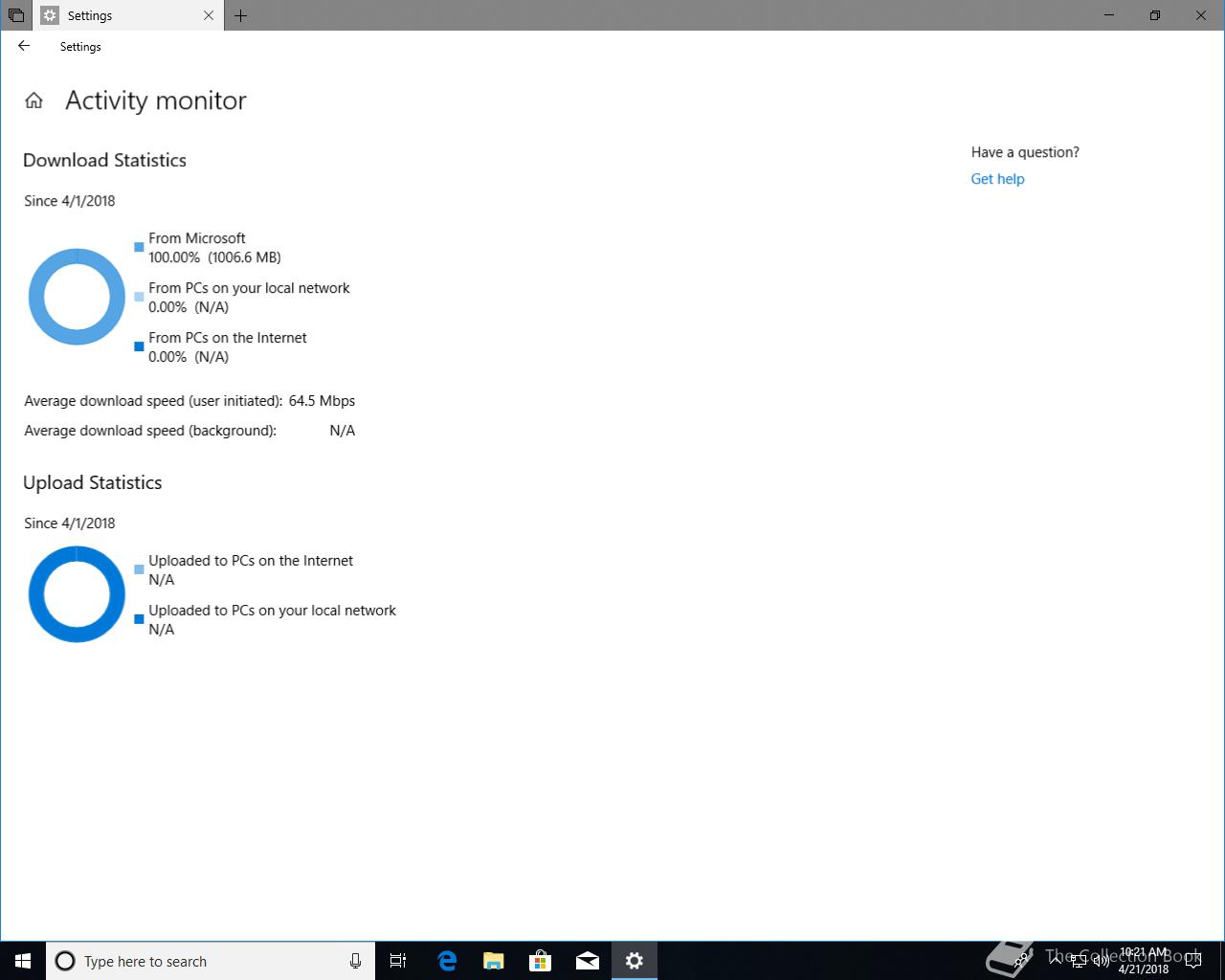The width and height of the screenshot is (1225, 980).
Task: Click the Download Statistics donut chart
Action: (77, 297)
